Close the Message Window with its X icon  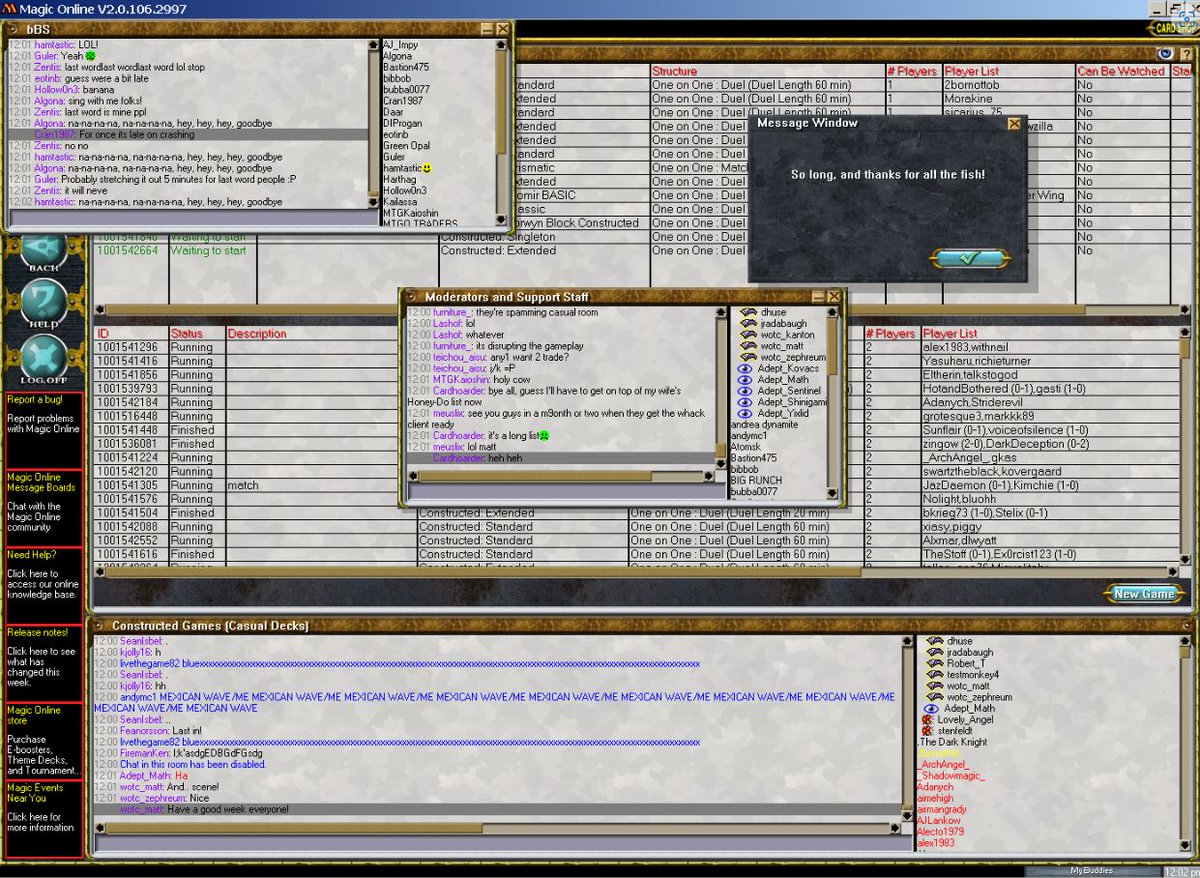click(1014, 124)
